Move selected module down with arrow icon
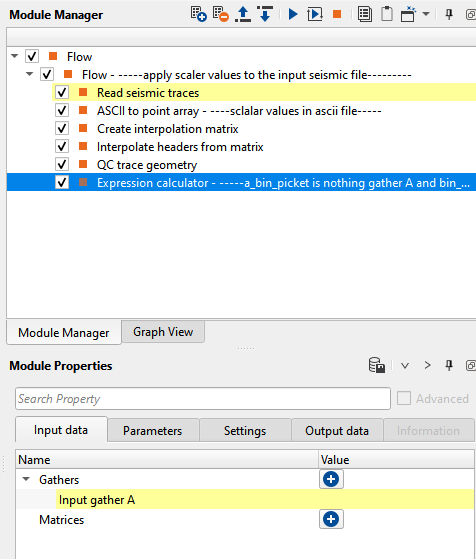Viewport: 476px width, 559px height. tap(265, 14)
